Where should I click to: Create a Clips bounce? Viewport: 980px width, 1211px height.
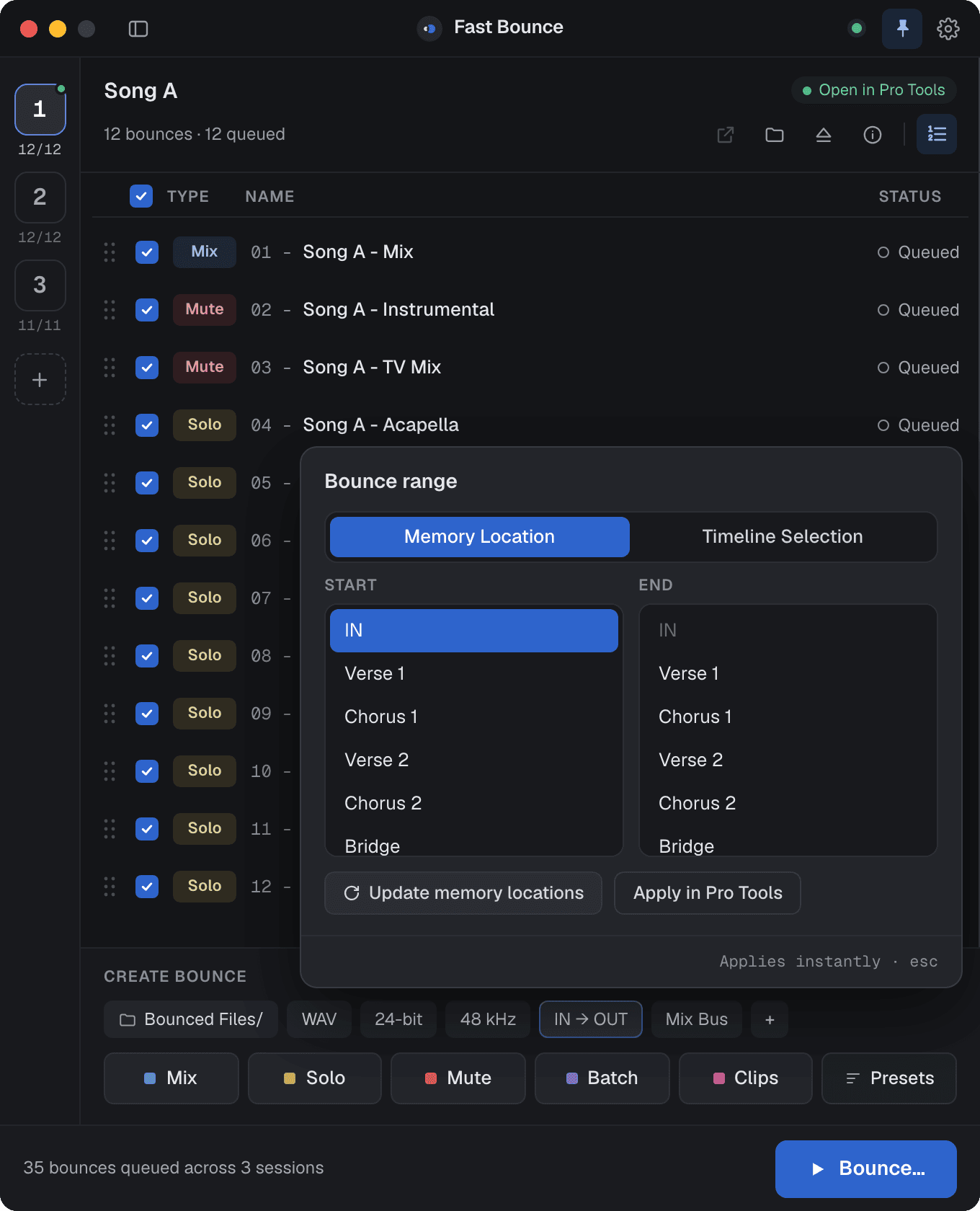(x=746, y=1078)
